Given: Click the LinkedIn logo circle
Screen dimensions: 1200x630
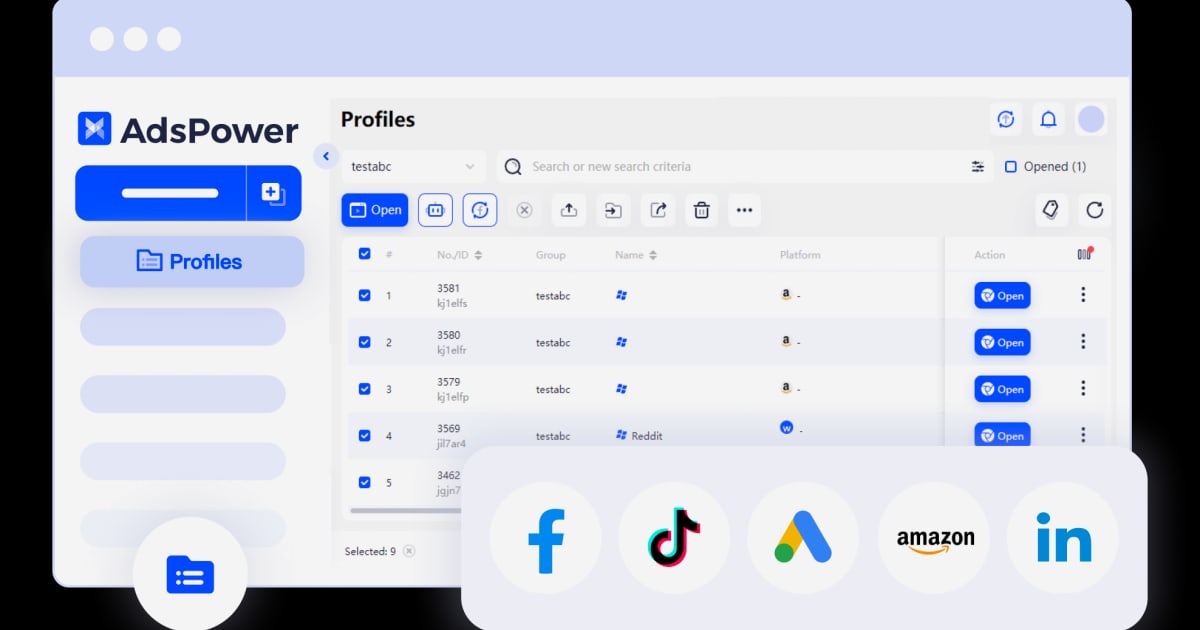Looking at the screenshot, I should 1062,538.
